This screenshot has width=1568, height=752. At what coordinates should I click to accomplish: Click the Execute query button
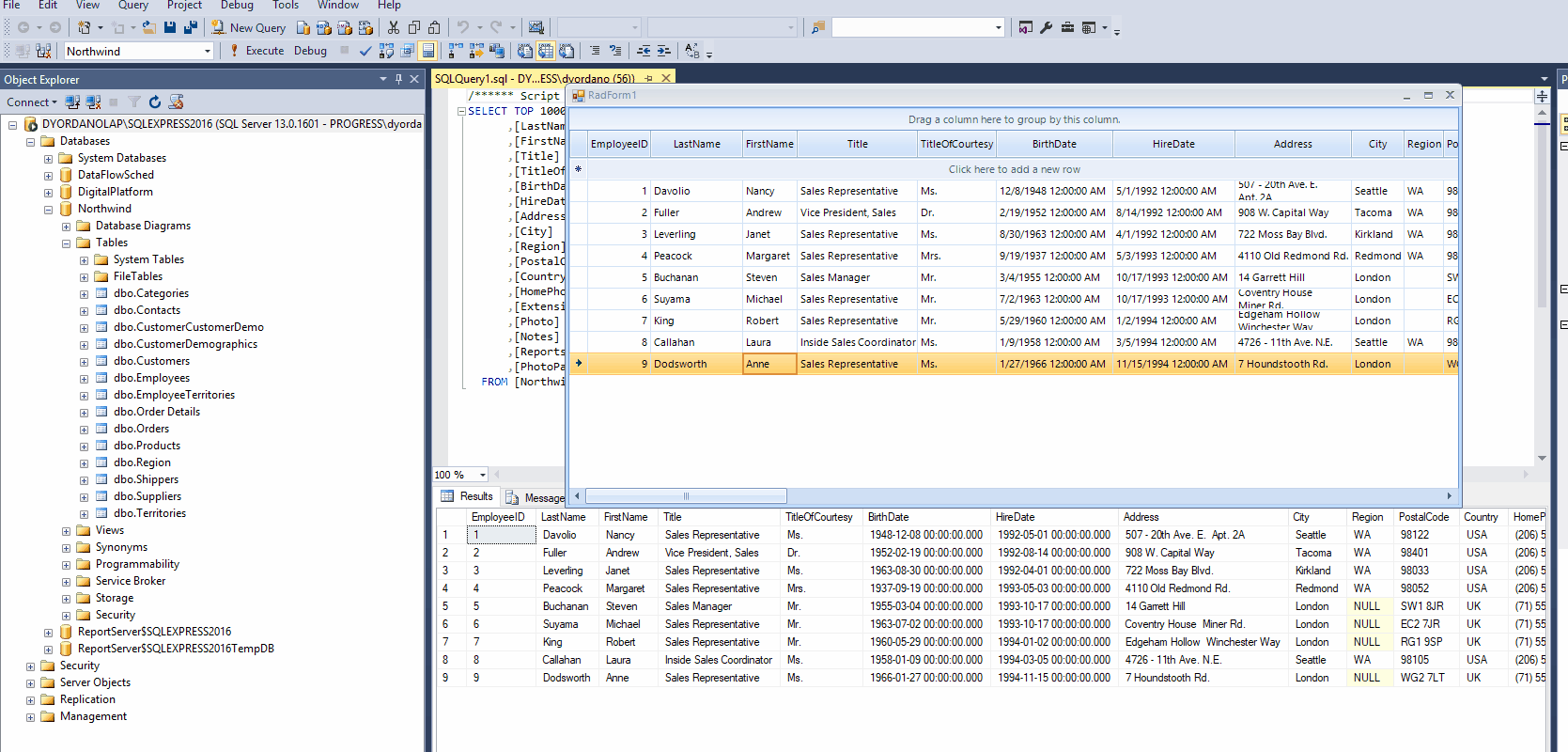pos(256,51)
